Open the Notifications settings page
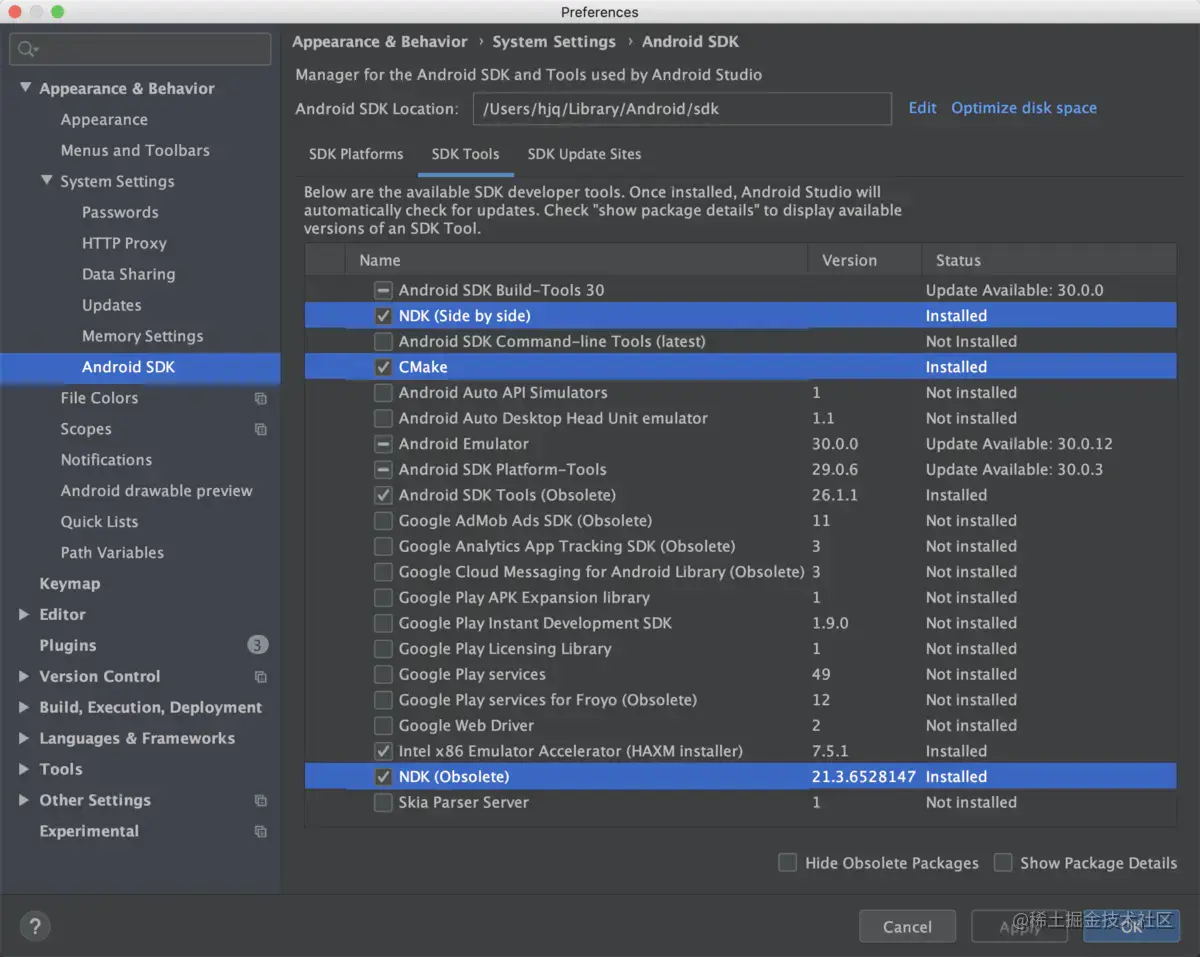This screenshot has width=1200, height=957. (x=106, y=460)
